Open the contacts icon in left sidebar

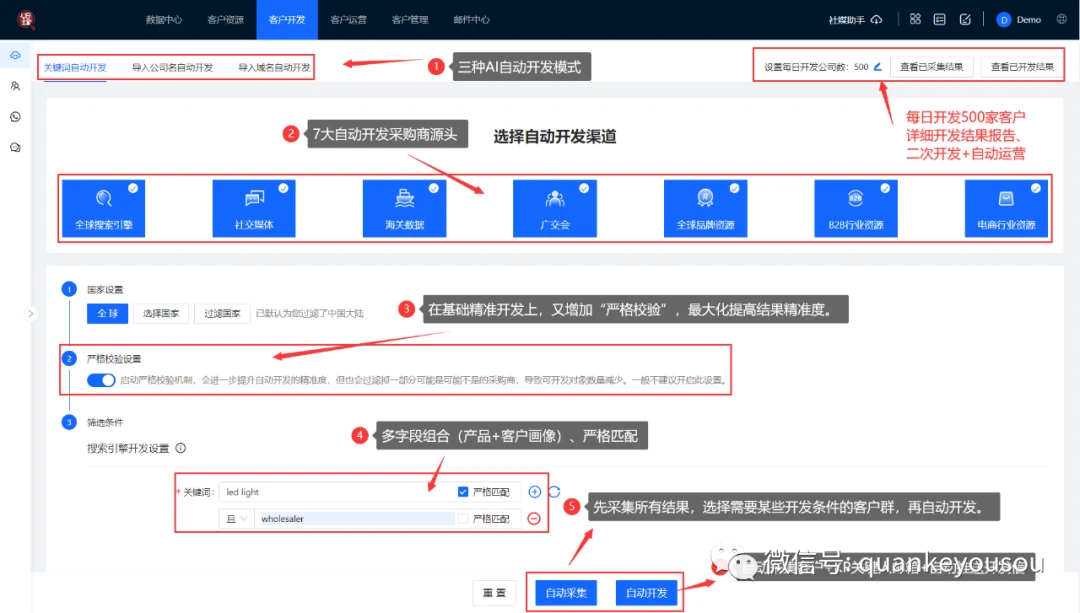pos(15,86)
